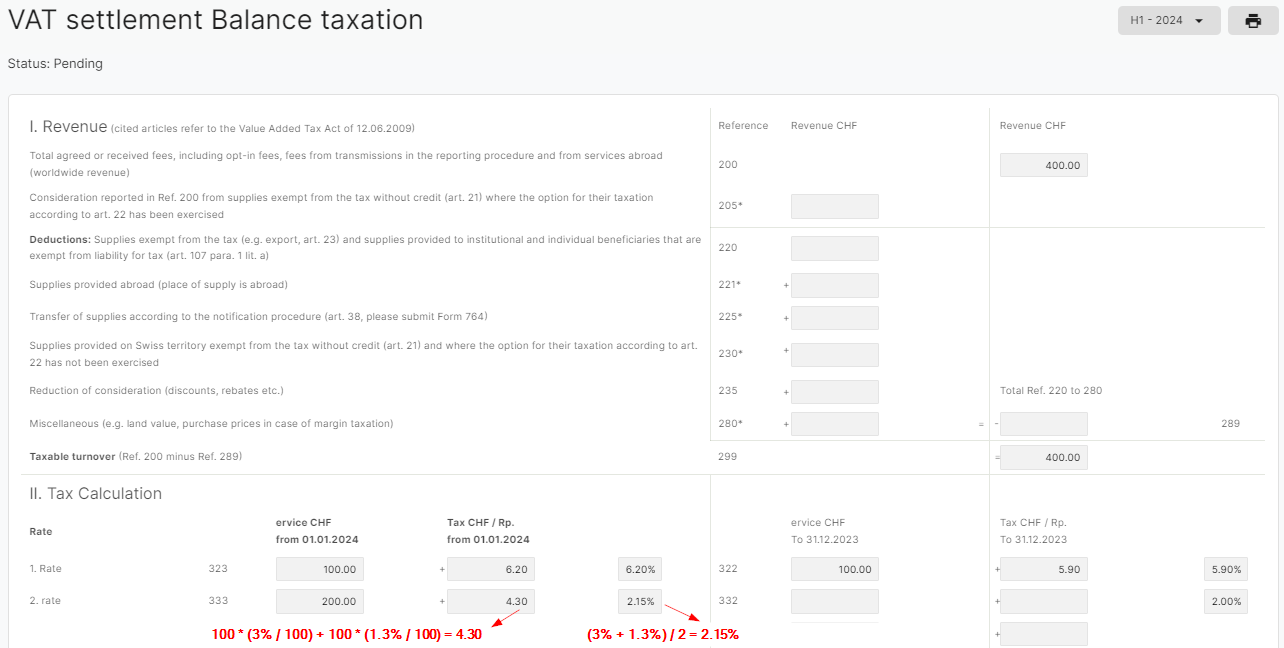This screenshot has width=1284, height=648.
Task: Click Ref. 323 service field showing 100.00
Action: (x=319, y=569)
